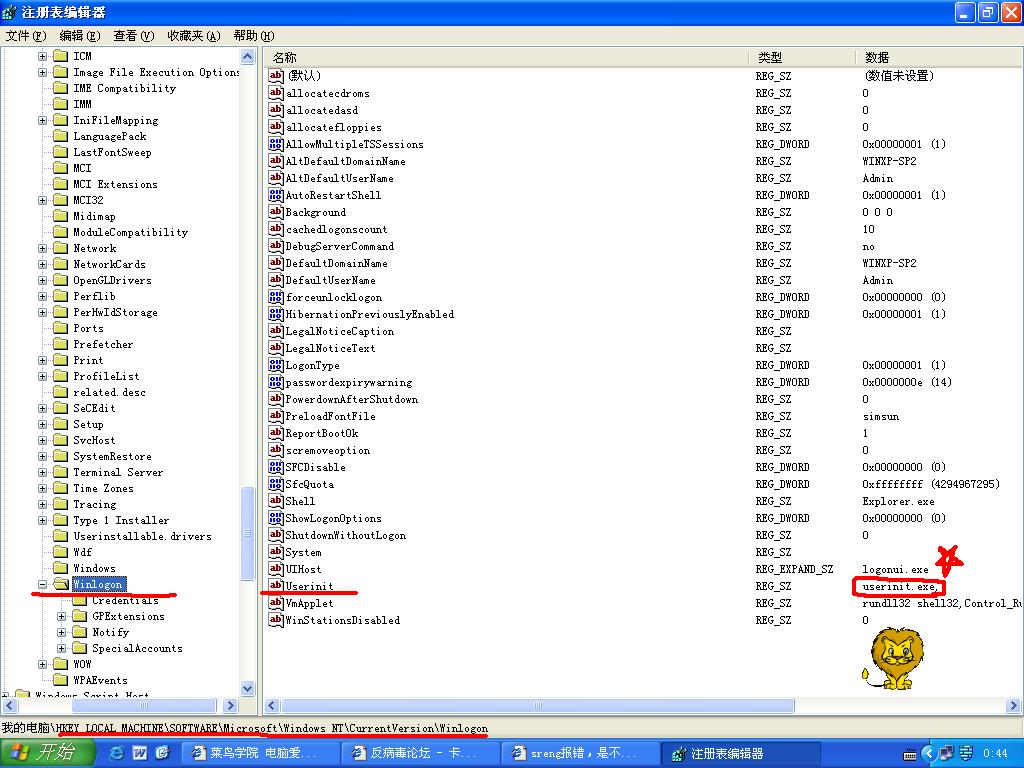Expand the SpecialAccounts key
Image resolution: width=1024 pixels, height=768 pixels.
pyautogui.click(x=61, y=648)
